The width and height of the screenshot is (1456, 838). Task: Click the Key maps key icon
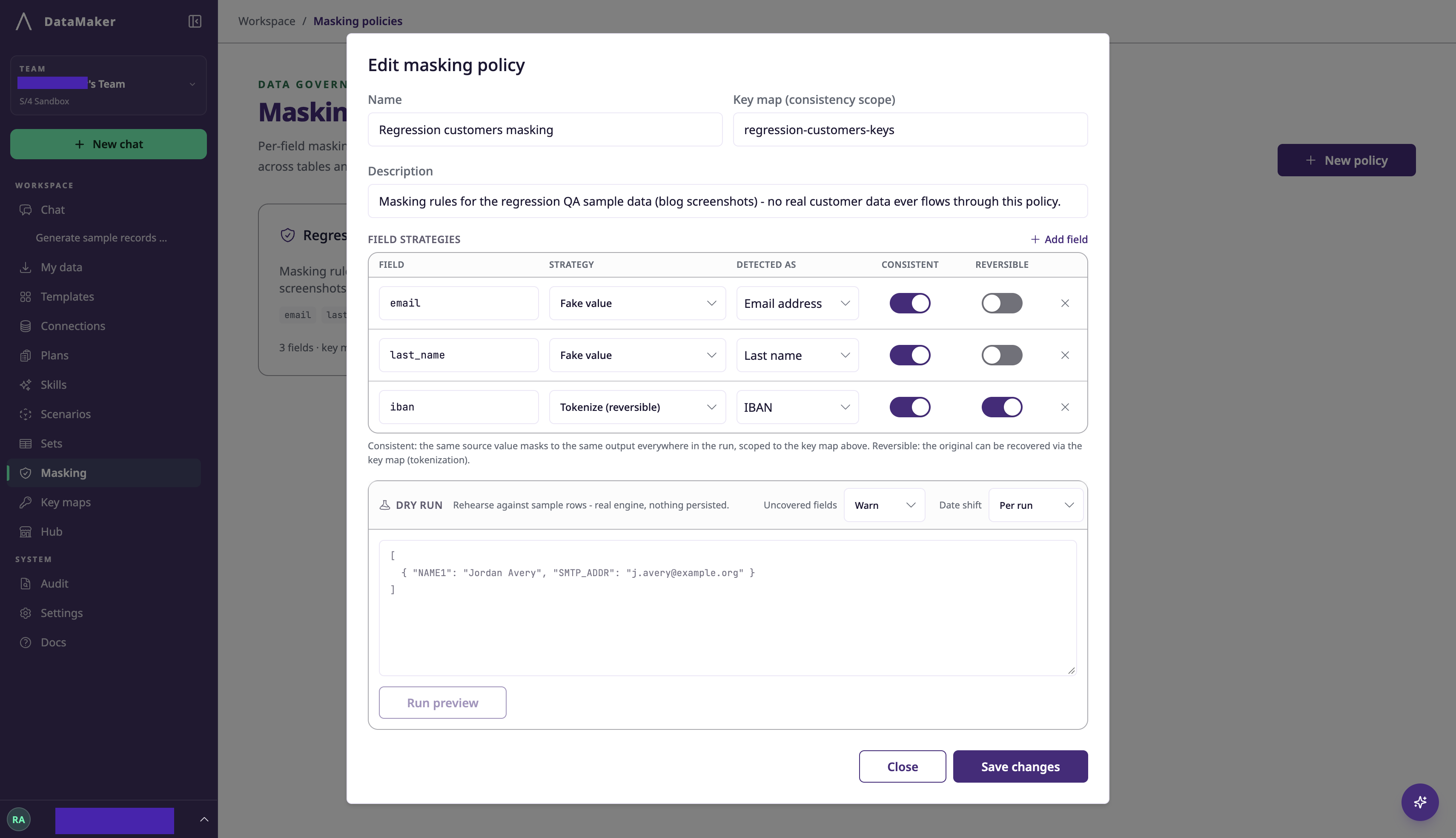[x=25, y=502]
